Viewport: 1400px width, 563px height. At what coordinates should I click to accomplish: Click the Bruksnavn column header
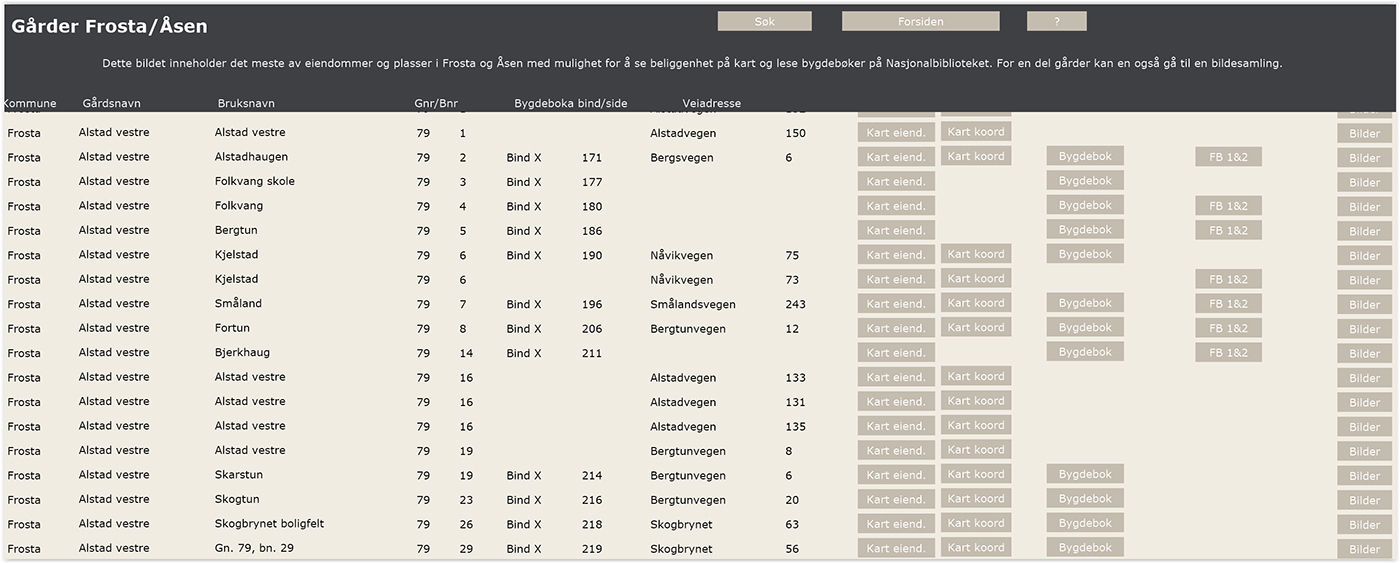tap(246, 103)
